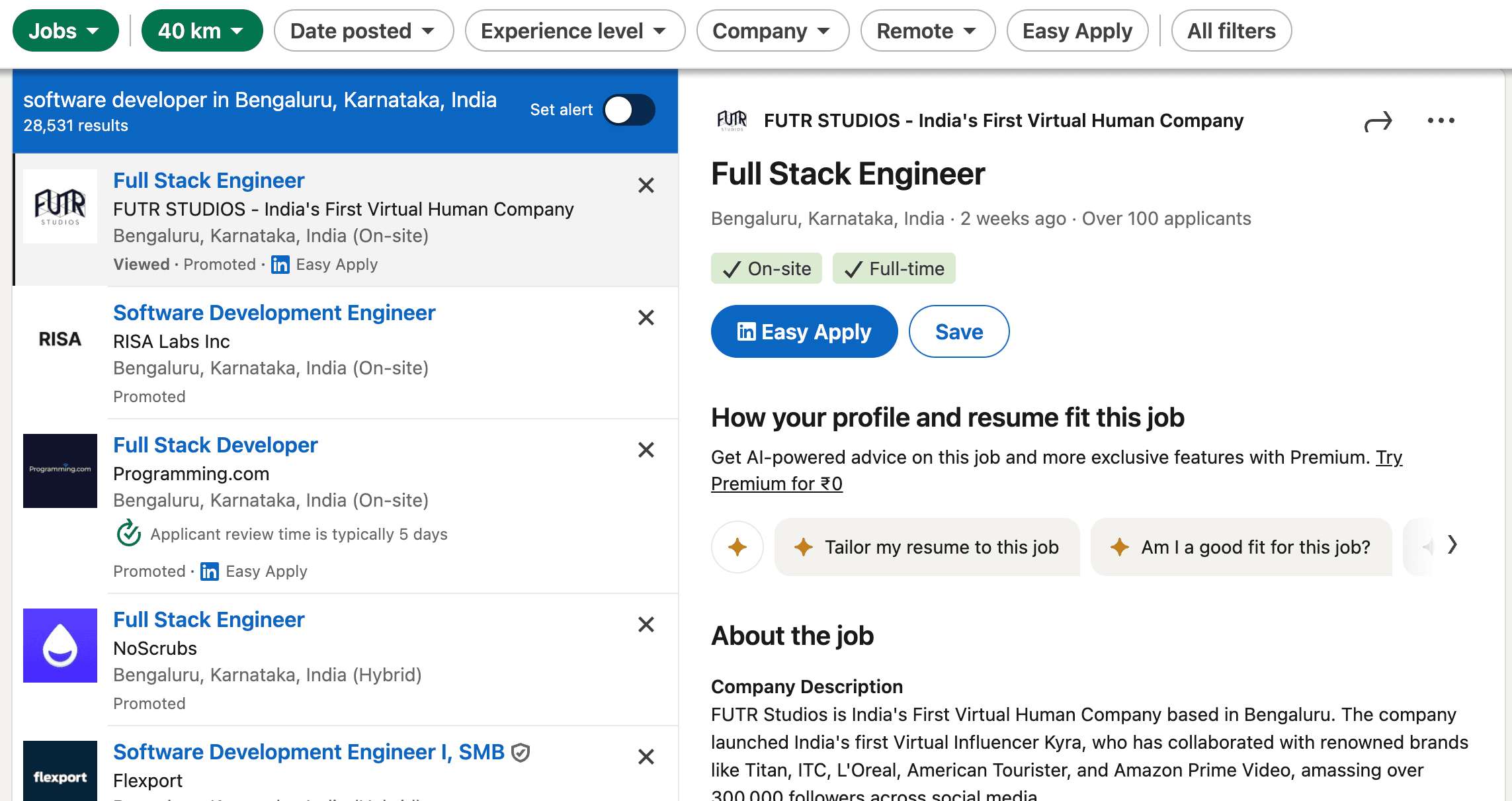
Task: Click the FUTR Studios logo in job list
Action: tap(60, 206)
